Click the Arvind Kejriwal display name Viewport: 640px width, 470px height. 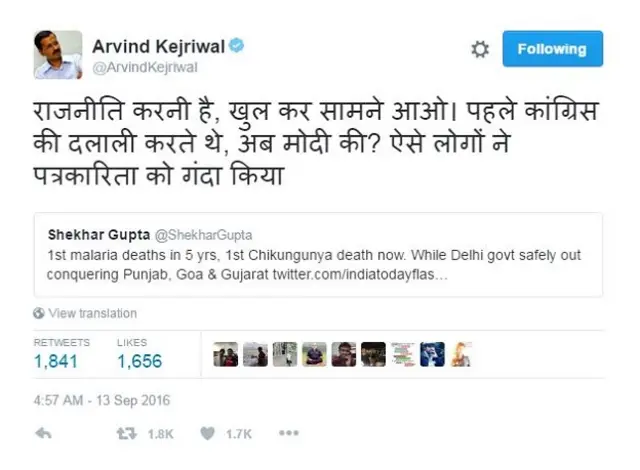tap(158, 46)
